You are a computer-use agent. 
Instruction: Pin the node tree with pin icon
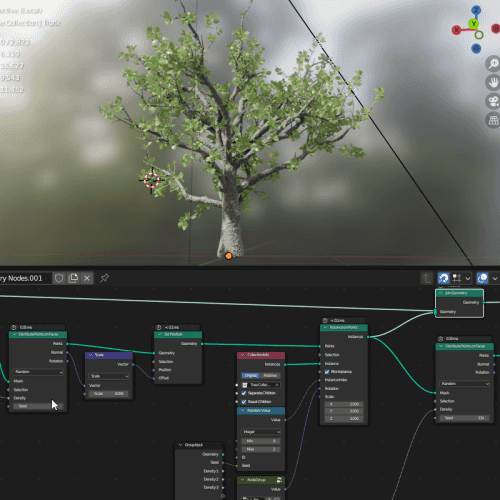(104, 278)
